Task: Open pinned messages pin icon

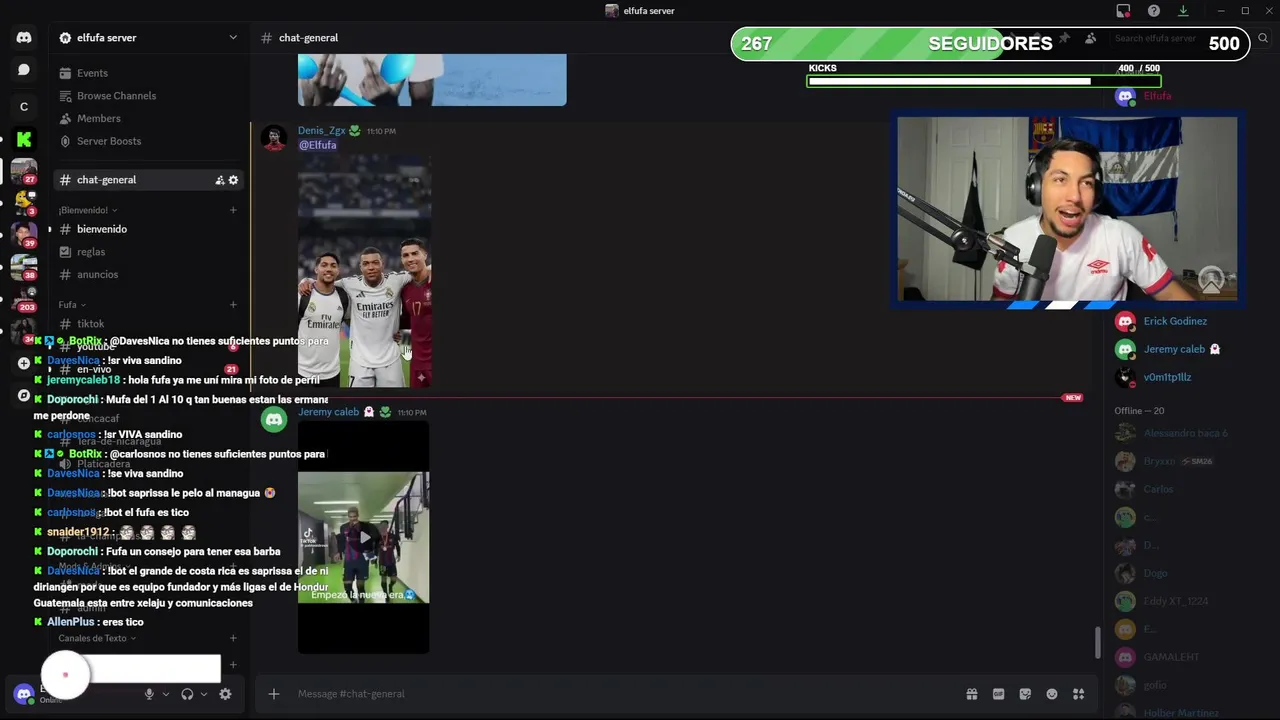Action: pyautogui.click(x=1064, y=38)
